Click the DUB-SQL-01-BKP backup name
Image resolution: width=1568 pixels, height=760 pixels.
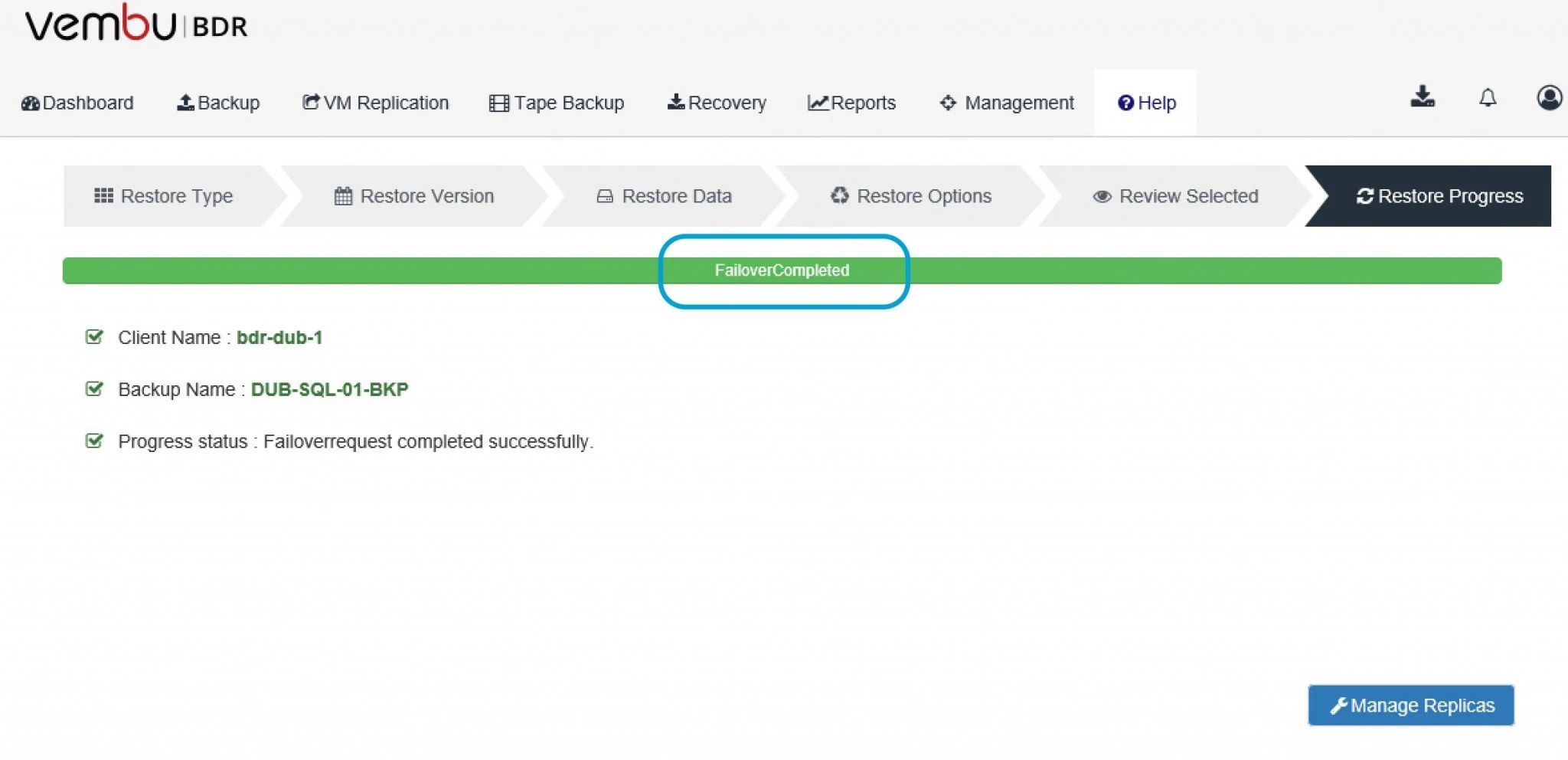(329, 389)
